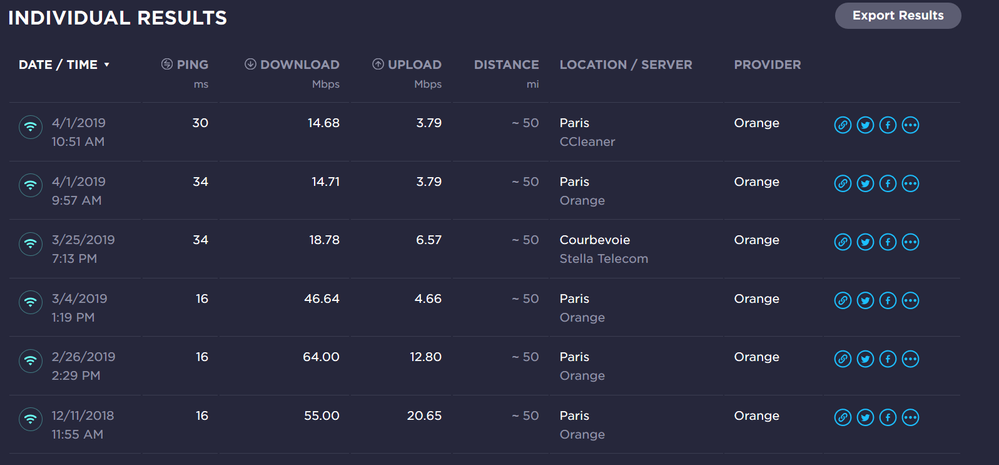Open more options for 12/11/2018 result

(910, 418)
